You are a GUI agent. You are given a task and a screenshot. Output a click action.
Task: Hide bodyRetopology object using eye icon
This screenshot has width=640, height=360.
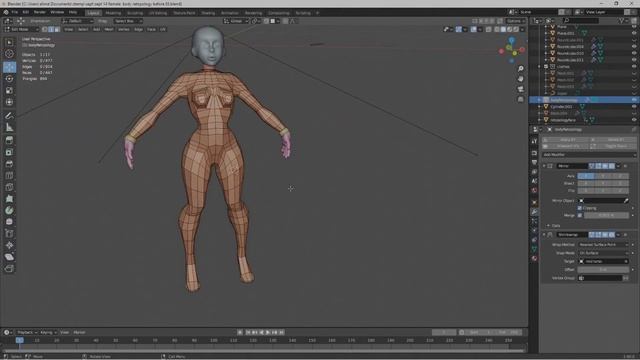tap(634, 100)
